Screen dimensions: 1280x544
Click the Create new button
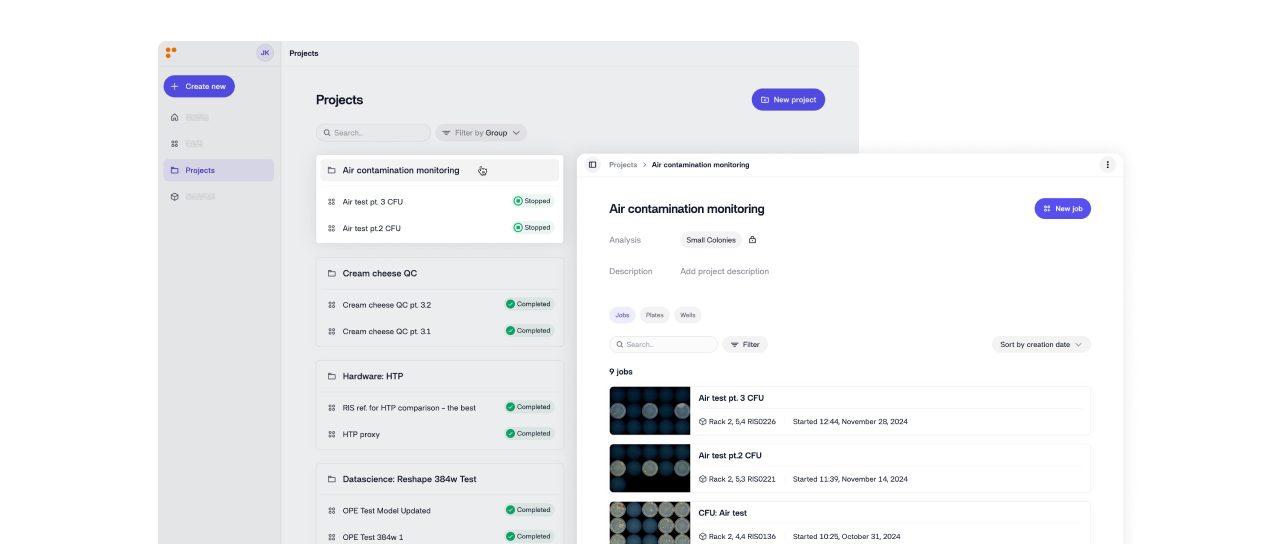199,86
